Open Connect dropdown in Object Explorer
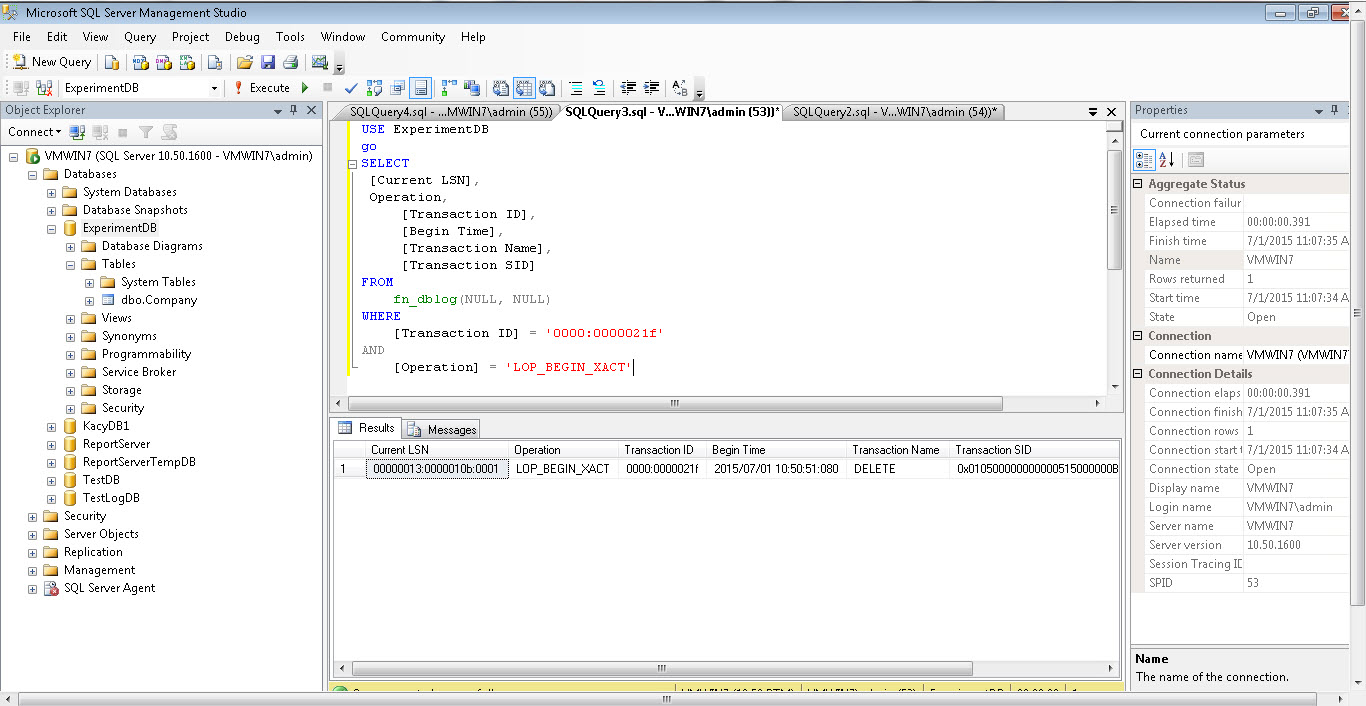 pos(34,132)
